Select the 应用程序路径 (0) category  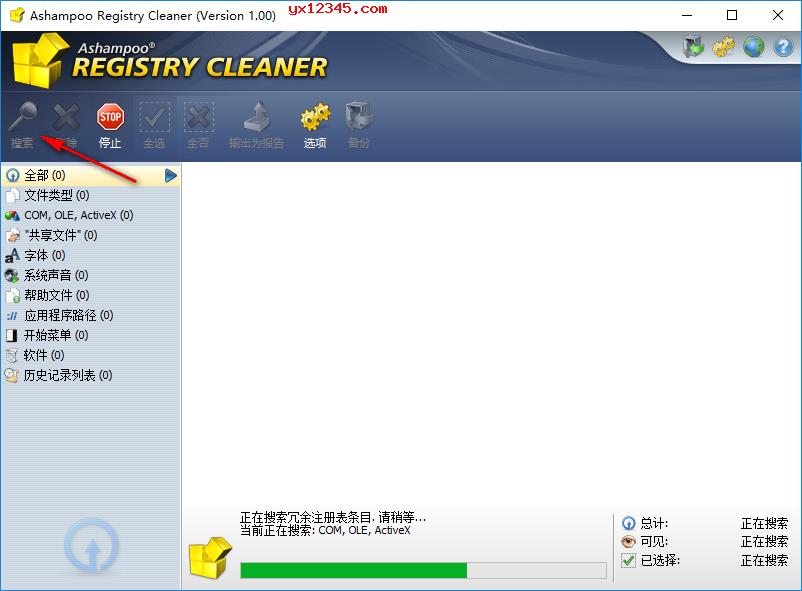click(90, 315)
